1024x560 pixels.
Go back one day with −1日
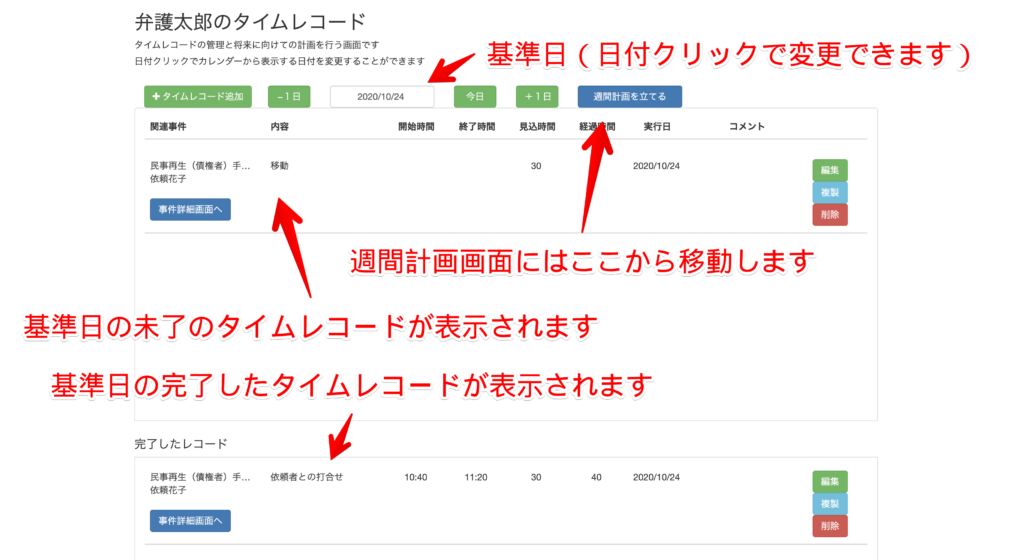[x=289, y=97]
